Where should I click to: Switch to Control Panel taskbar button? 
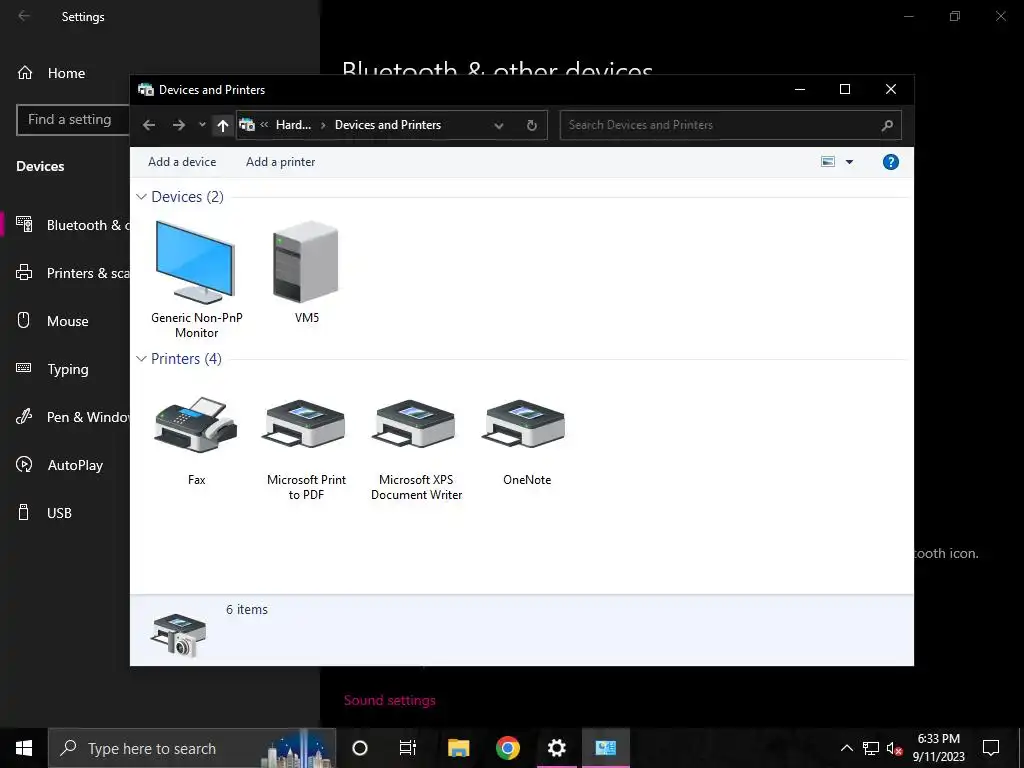pyautogui.click(x=605, y=748)
